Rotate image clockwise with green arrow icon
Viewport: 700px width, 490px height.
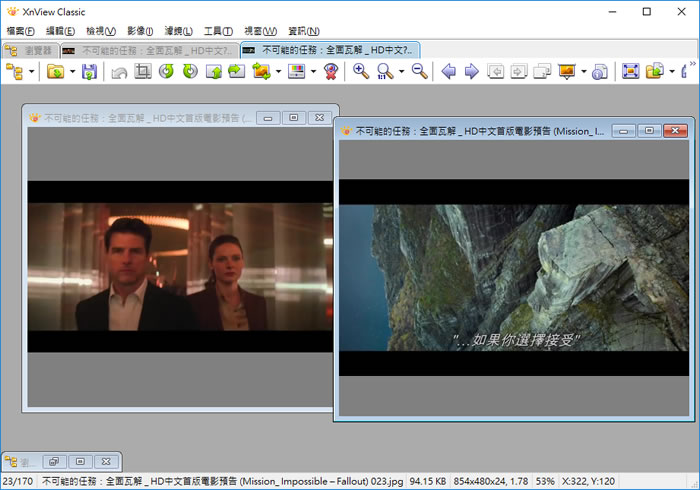(190, 71)
